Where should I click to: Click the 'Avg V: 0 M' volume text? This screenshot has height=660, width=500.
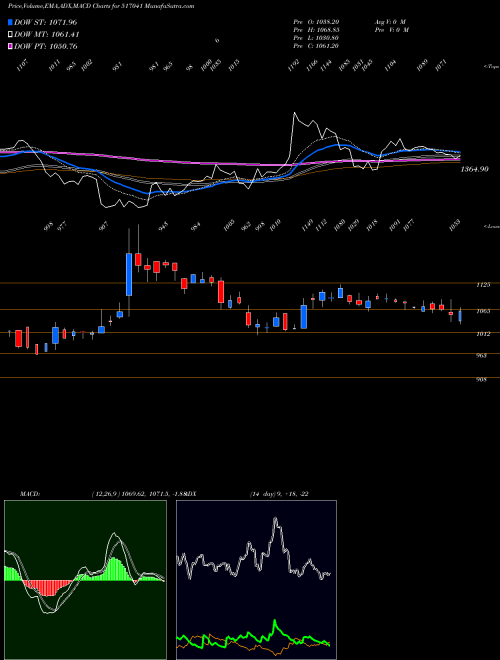[x=390, y=21]
